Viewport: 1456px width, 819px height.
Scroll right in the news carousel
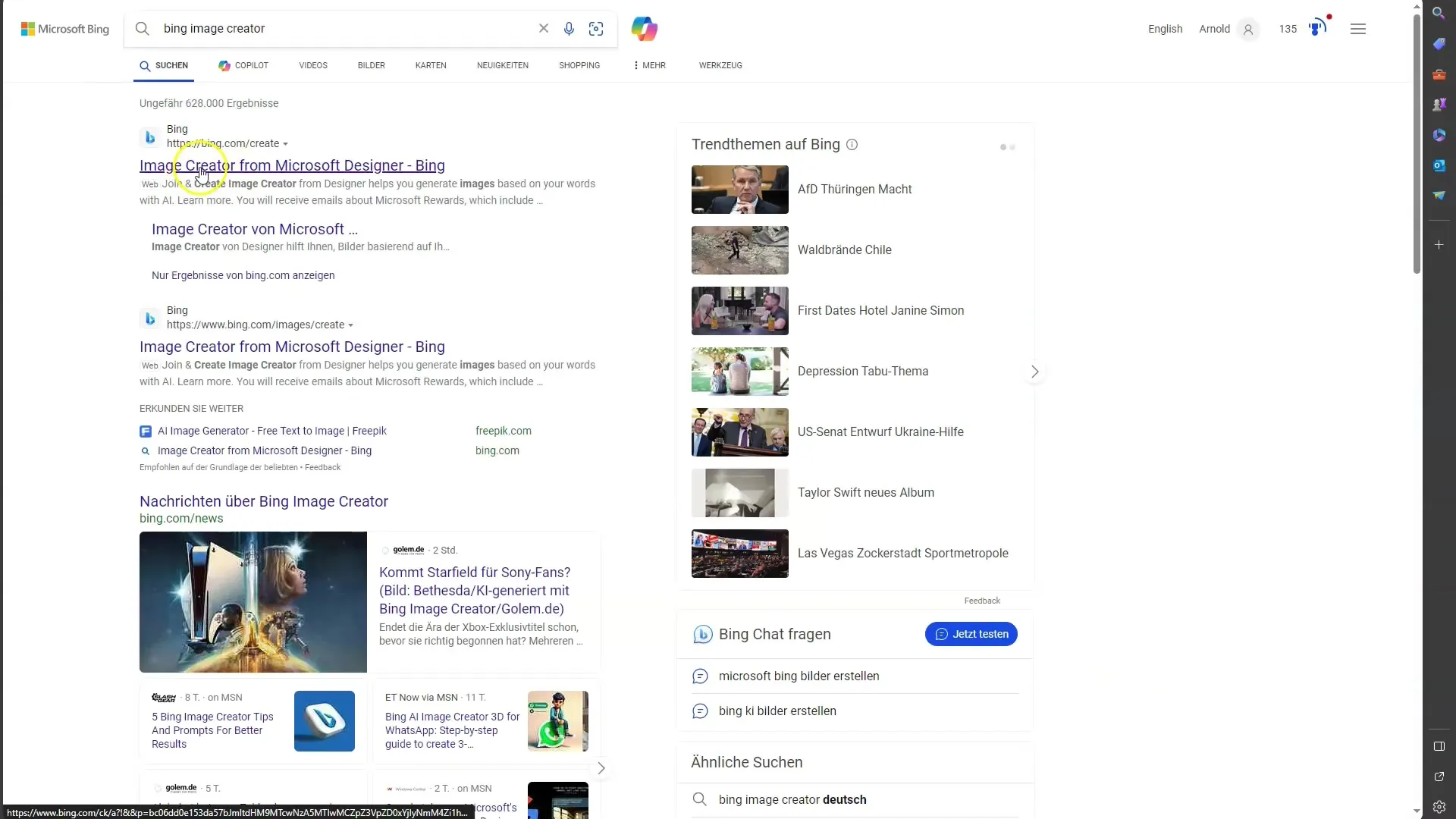pyautogui.click(x=601, y=768)
